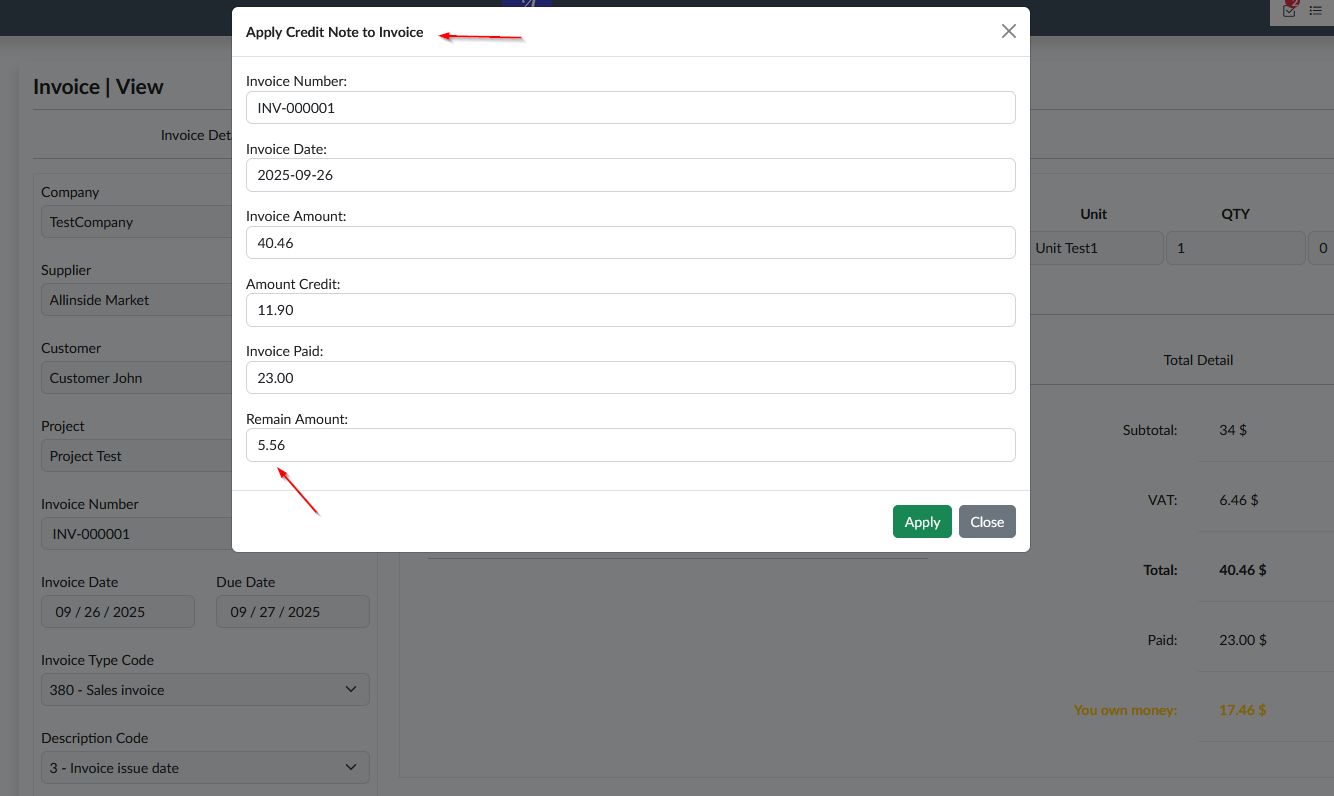Image resolution: width=1334 pixels, height=796 pixels.
Task: Open the list menu icon in top bar
Action: [1315, 10]
